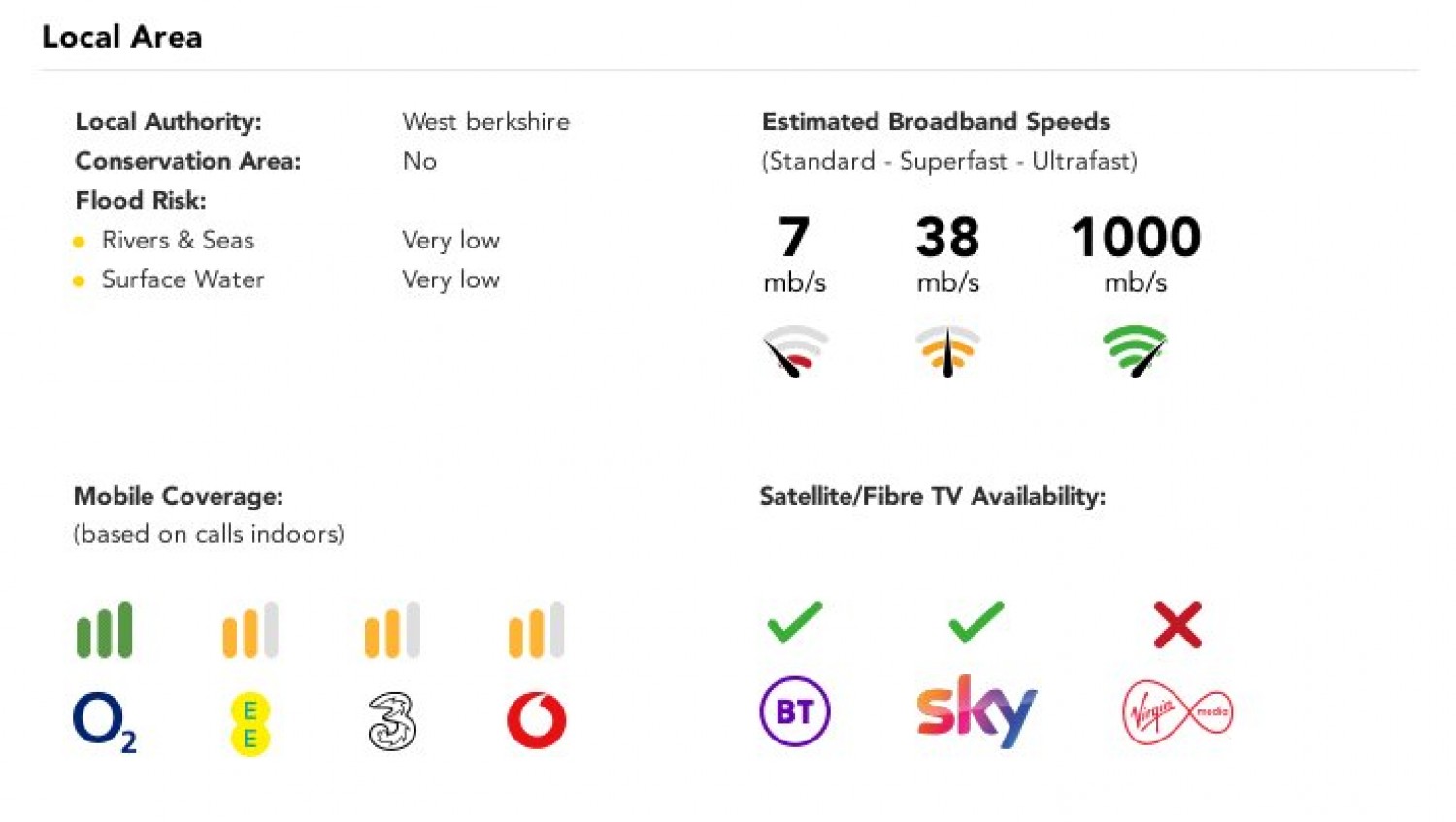Click the Virgin Media logo
The image size is (1456, 822).
coord(1177,712)
